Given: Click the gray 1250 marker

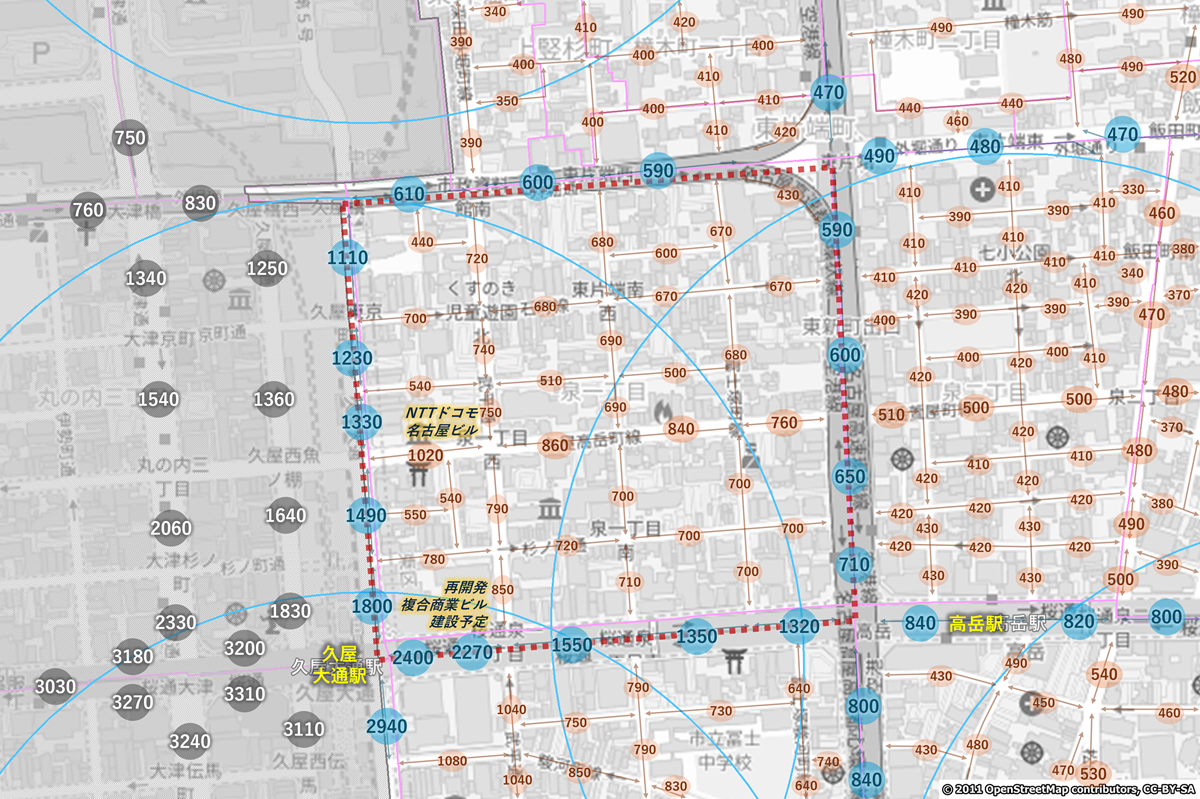Looking at the screenshot, I should coord(267,268).
